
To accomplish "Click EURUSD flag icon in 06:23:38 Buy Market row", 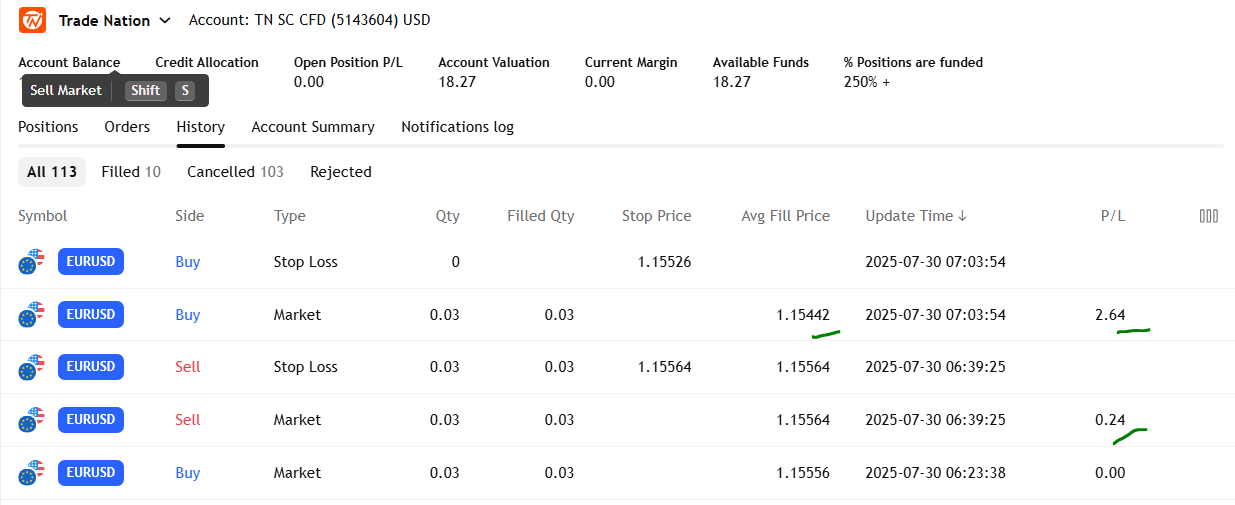I will (32, 473).
